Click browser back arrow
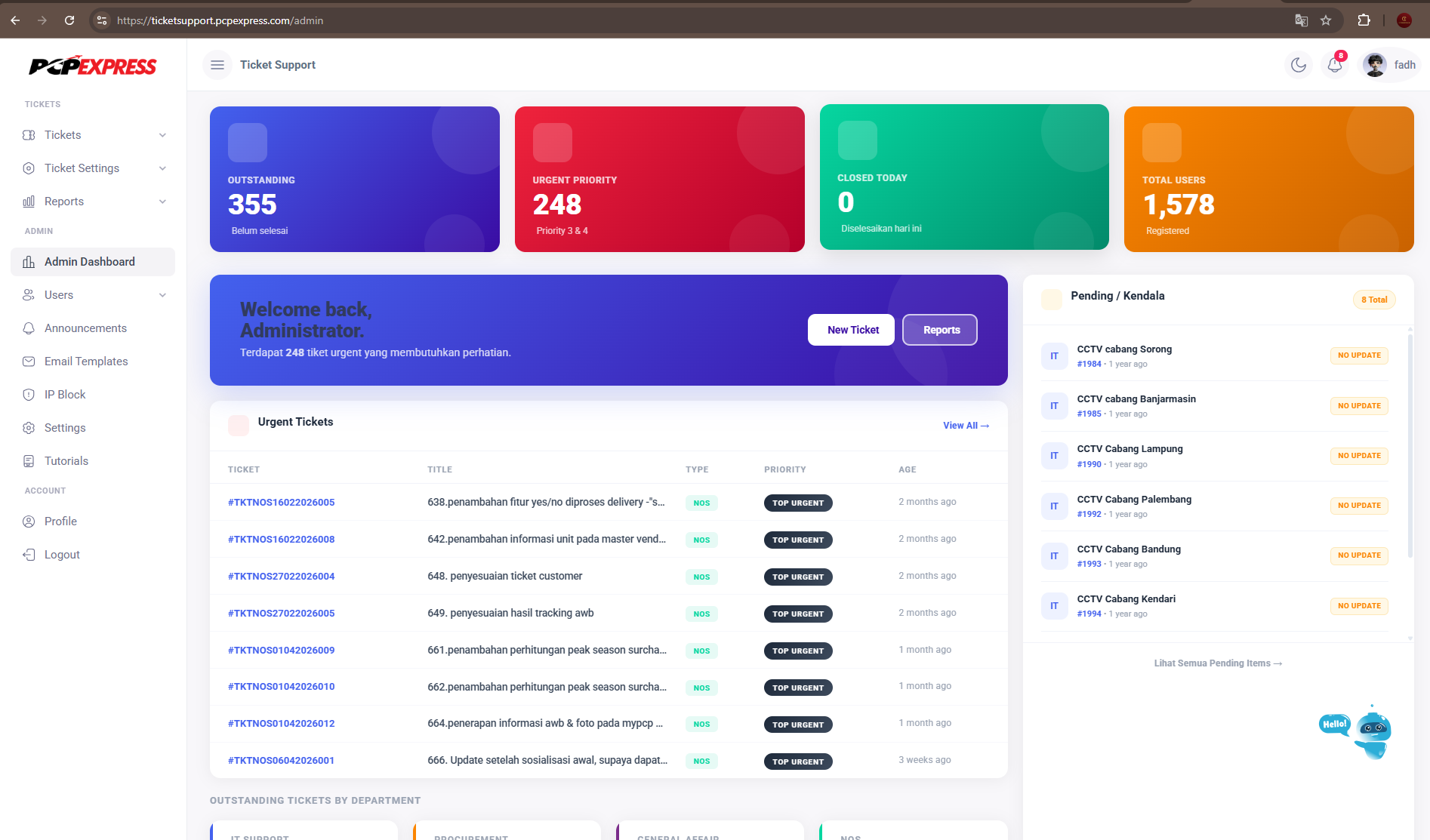Image resolution: width=1430 pixels, height=840 pixels. pyautogui.click(x=15, y=20)
